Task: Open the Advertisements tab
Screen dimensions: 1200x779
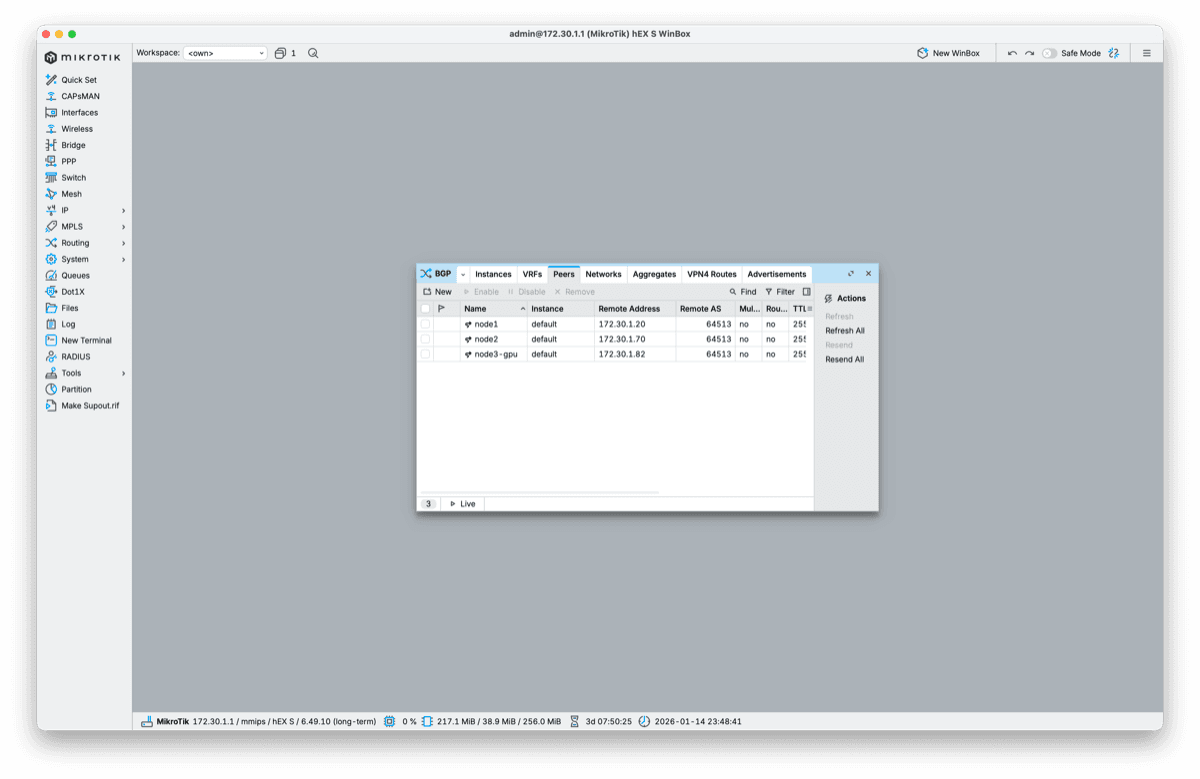Action: [x=777, y=273]
